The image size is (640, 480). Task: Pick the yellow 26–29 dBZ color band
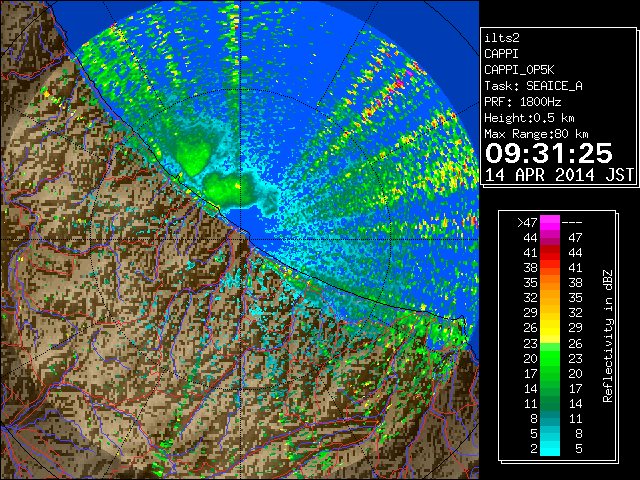click(550, 328)
